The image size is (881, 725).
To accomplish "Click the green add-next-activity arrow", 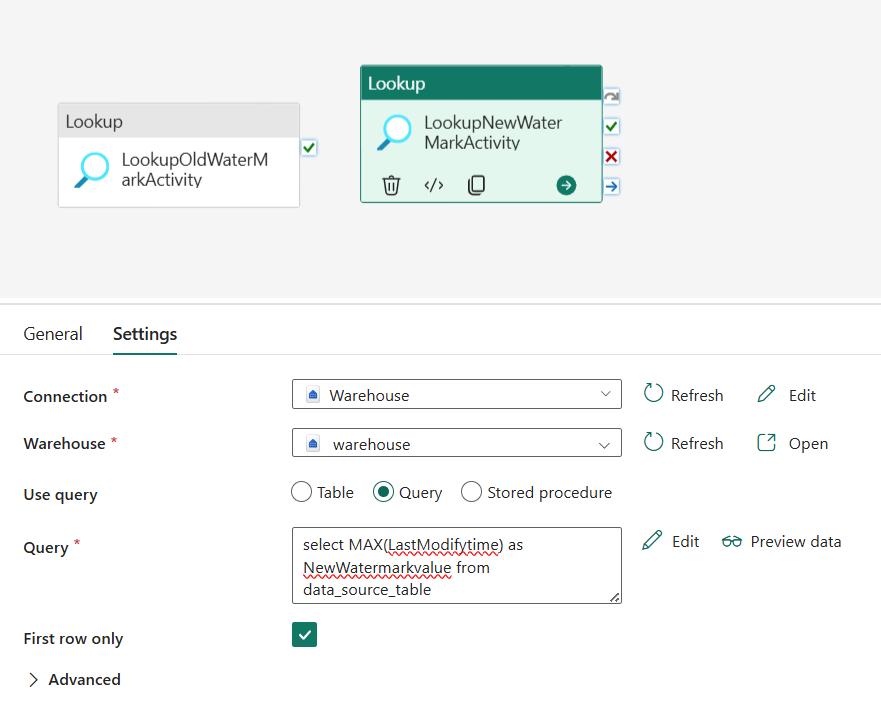I will tap(565, 185).
